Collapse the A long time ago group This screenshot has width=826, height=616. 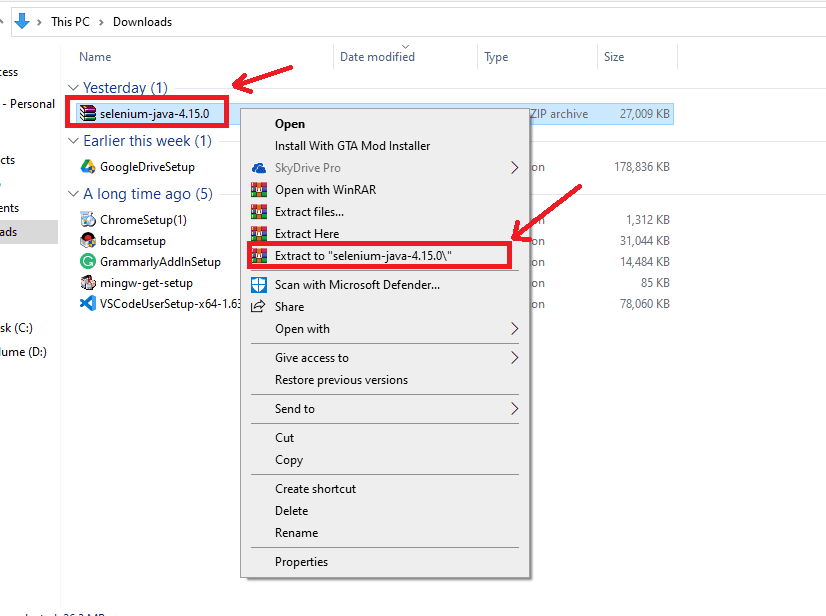coord(73,194)
